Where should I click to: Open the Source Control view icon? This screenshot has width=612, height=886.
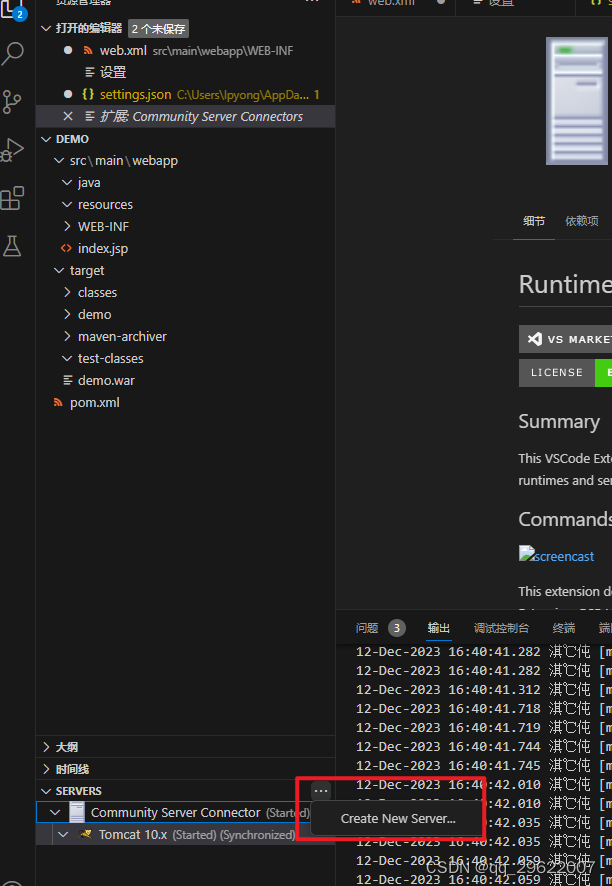coord(12,102)
